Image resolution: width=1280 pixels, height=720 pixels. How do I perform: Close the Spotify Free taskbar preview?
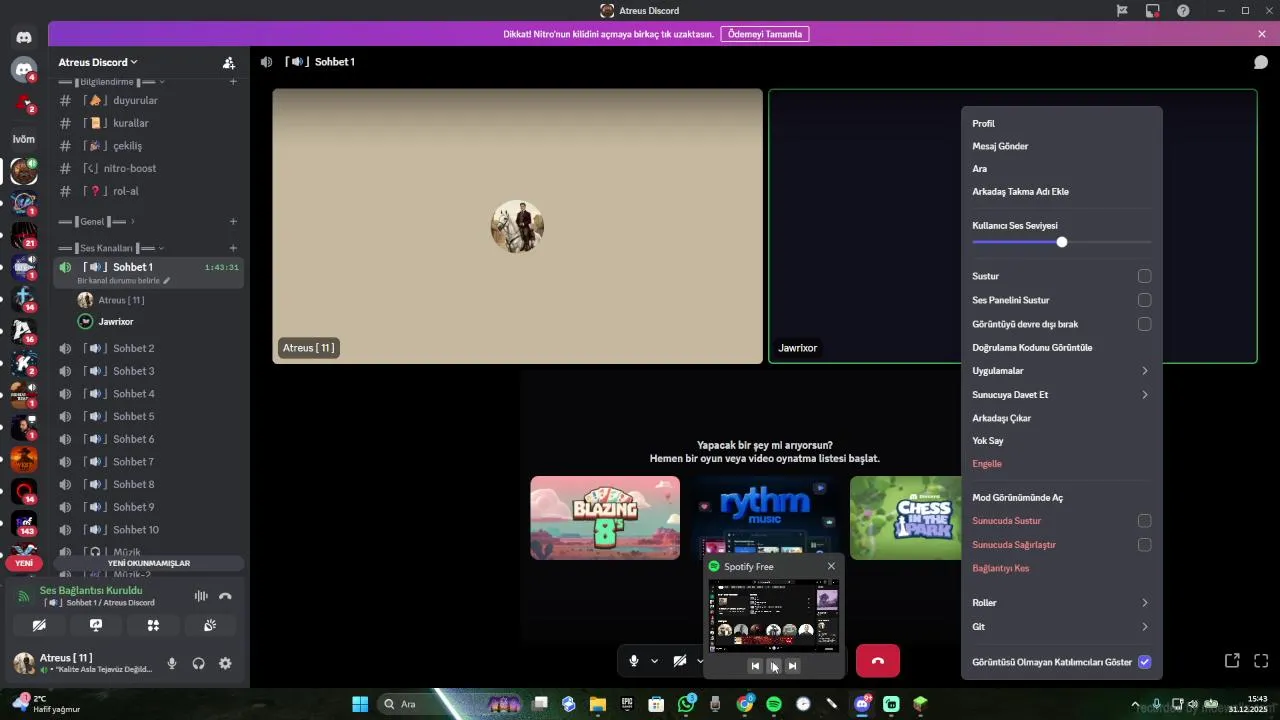pyautogui.click(x=831, y=566)
